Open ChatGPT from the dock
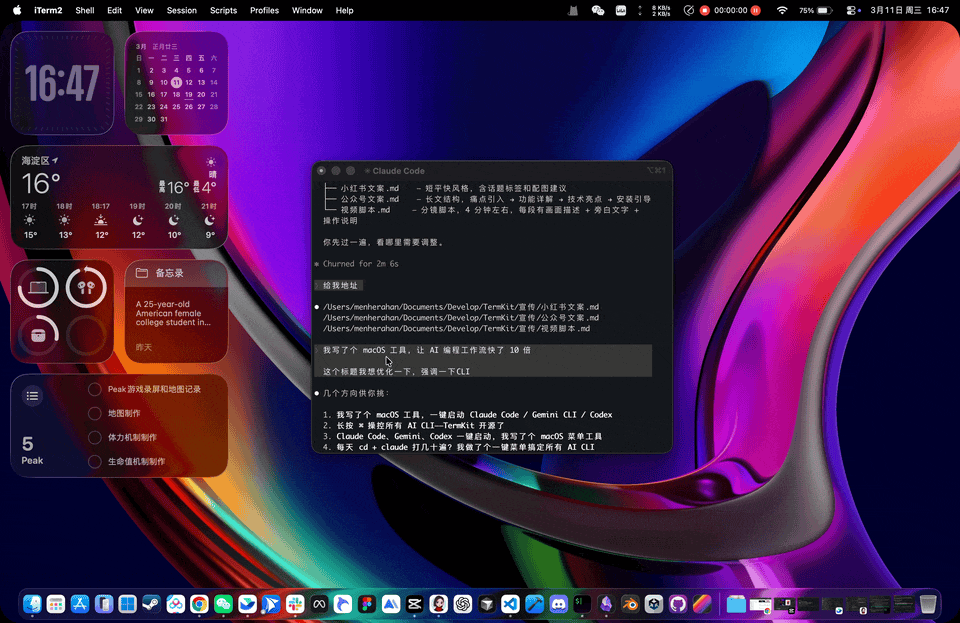The height and width of the screenshot is (623, 960). tap(462, 605)
